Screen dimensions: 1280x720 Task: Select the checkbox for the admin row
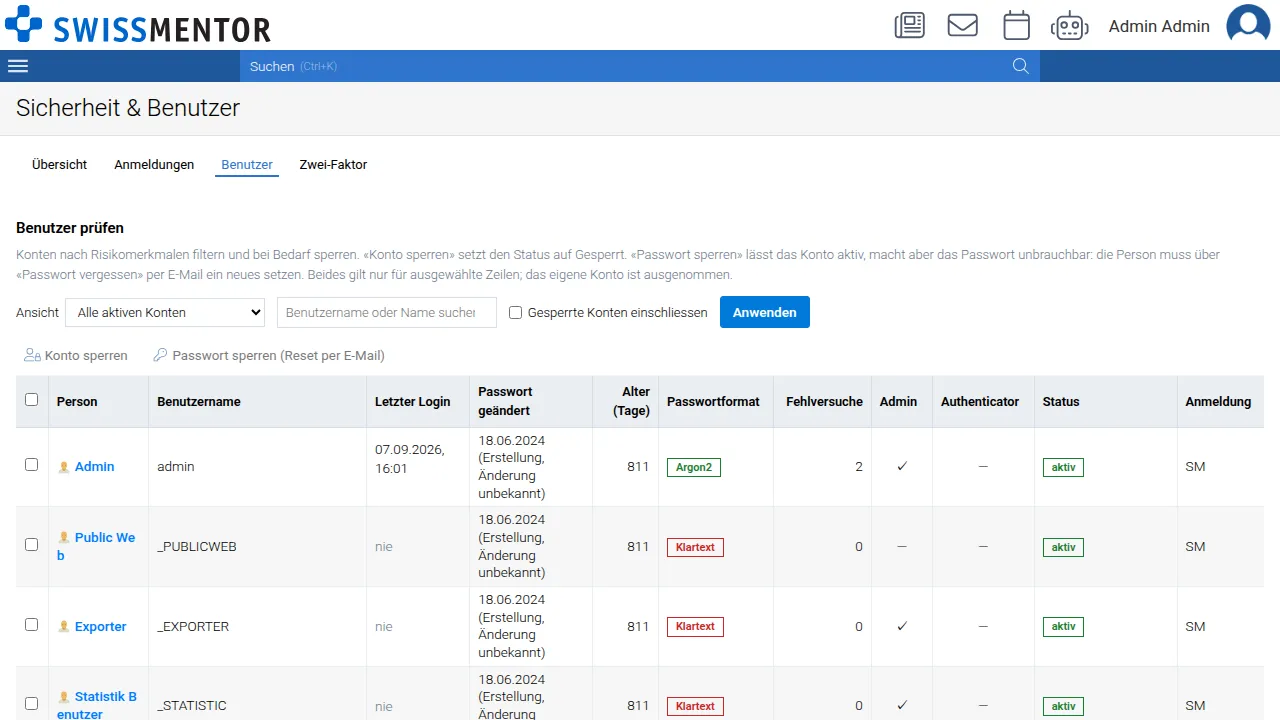tap(31, 465)
